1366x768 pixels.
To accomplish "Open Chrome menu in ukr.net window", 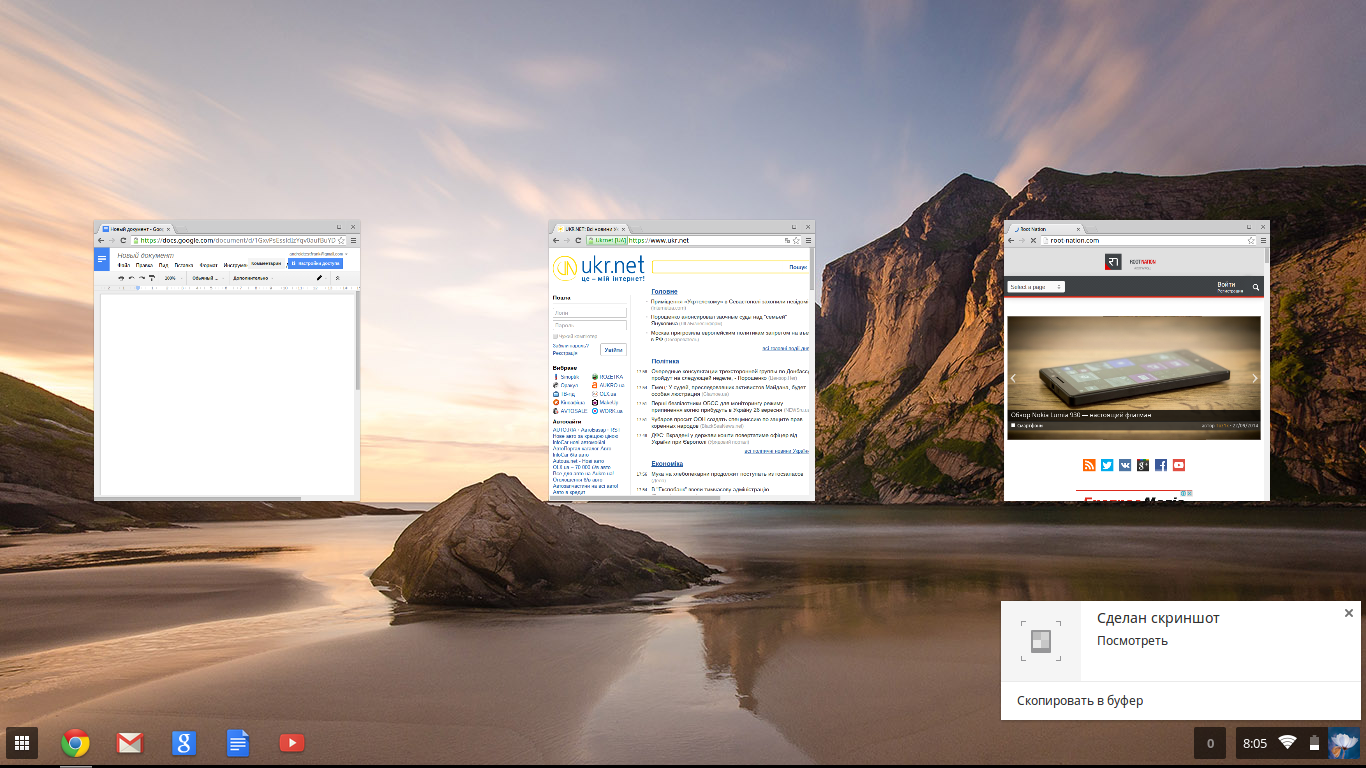I will (809, 240).
